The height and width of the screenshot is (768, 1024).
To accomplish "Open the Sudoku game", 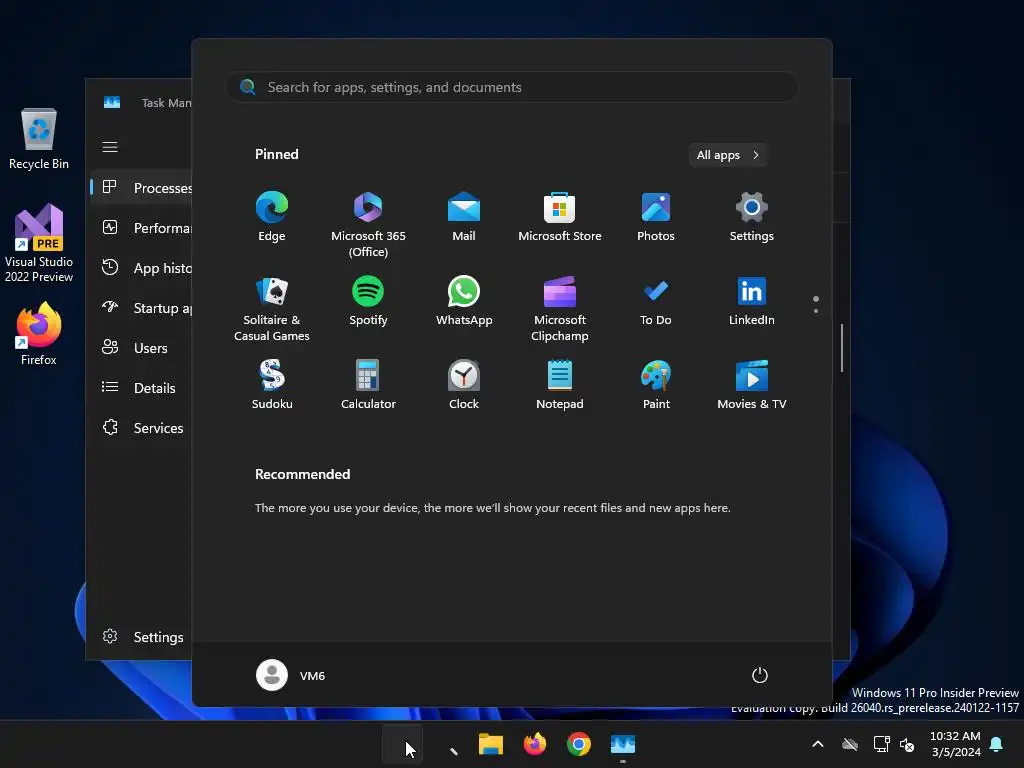I will (x=272, y=385).
